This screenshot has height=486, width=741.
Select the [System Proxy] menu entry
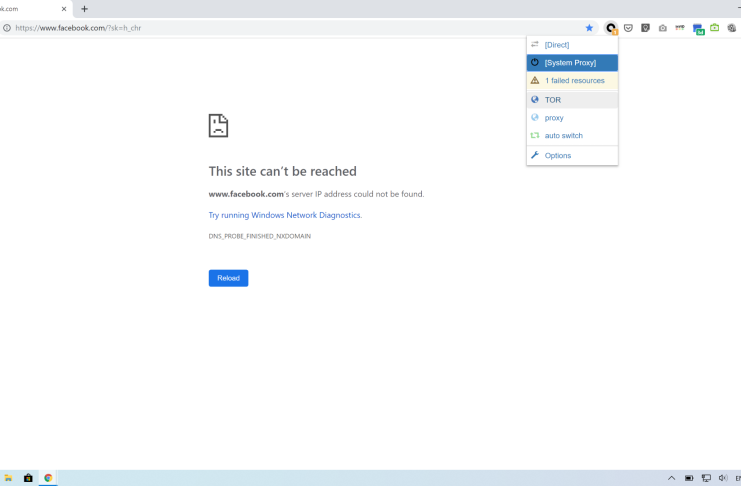tap(572, 62)
